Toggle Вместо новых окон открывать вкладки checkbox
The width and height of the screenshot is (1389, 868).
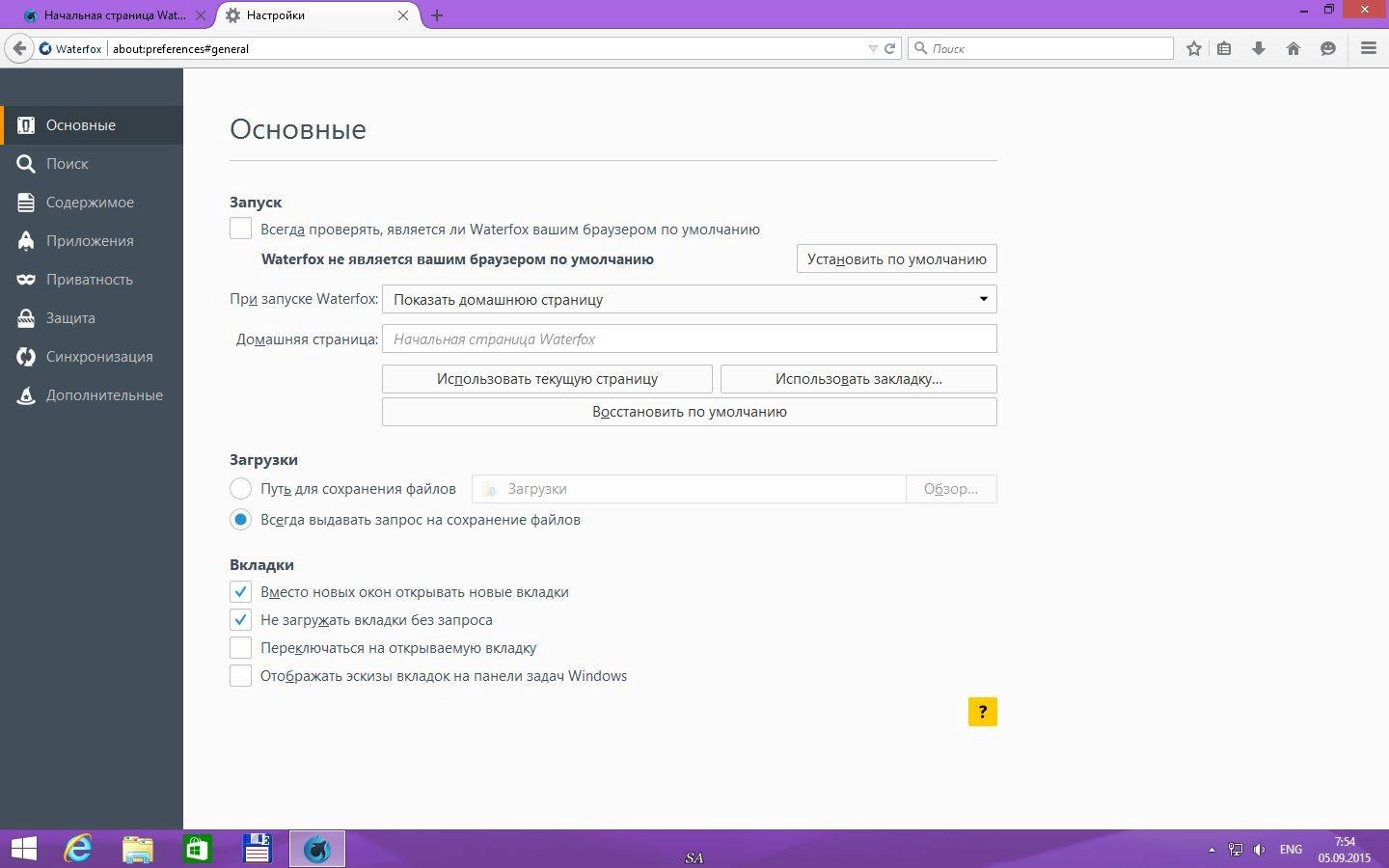(240, 592)
